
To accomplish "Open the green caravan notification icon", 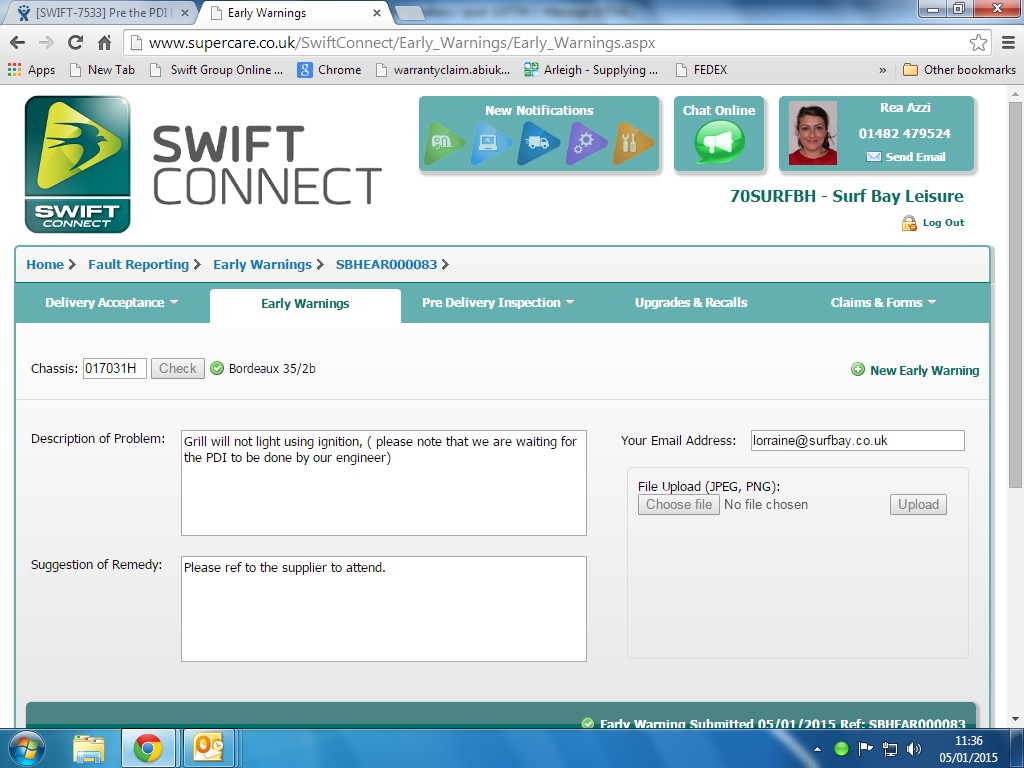I will (443, 142).
